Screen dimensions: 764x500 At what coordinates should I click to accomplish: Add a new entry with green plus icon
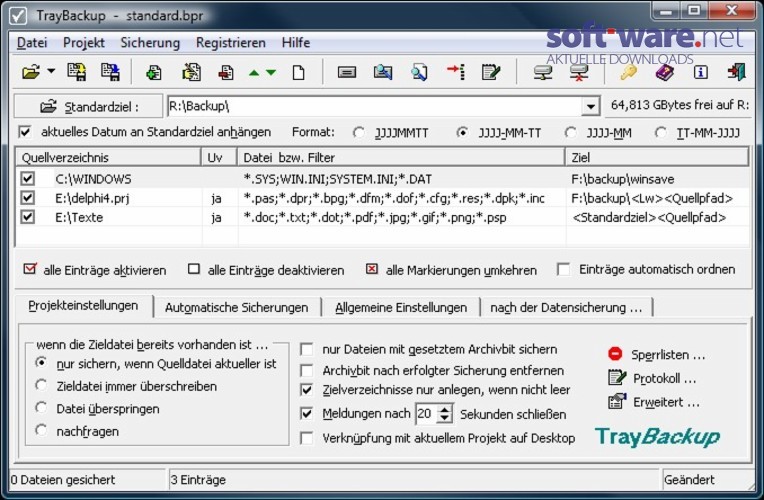[x=154, y=73]
